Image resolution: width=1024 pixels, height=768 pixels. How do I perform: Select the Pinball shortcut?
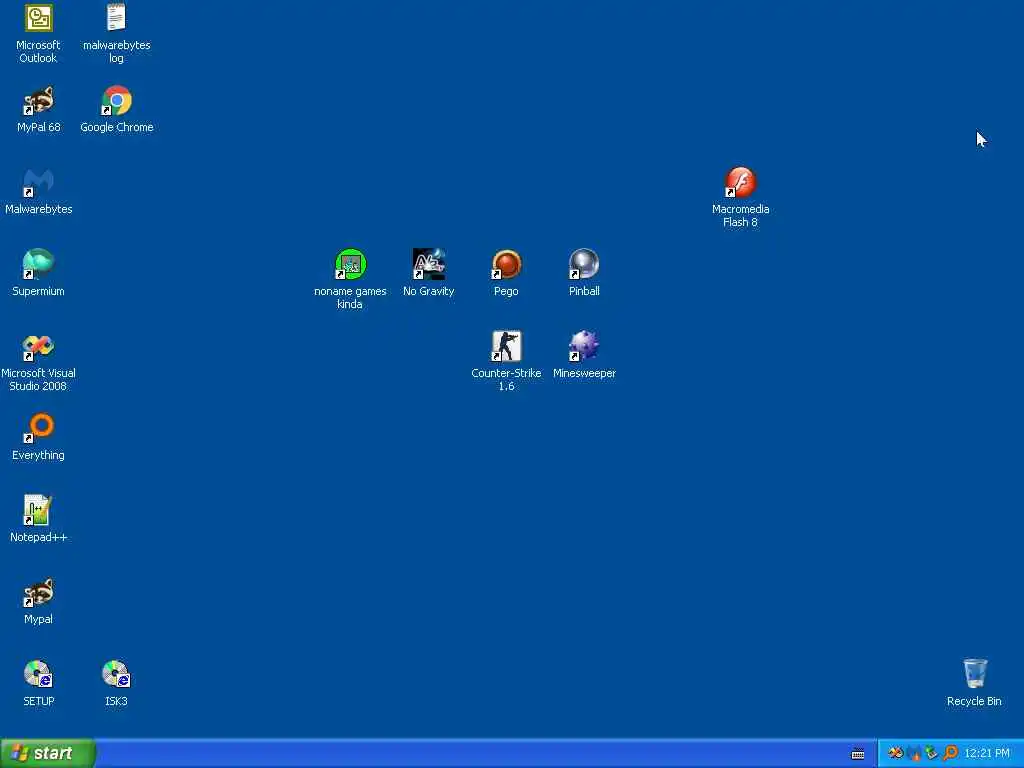pyautogui.click(x=584, y=273)
